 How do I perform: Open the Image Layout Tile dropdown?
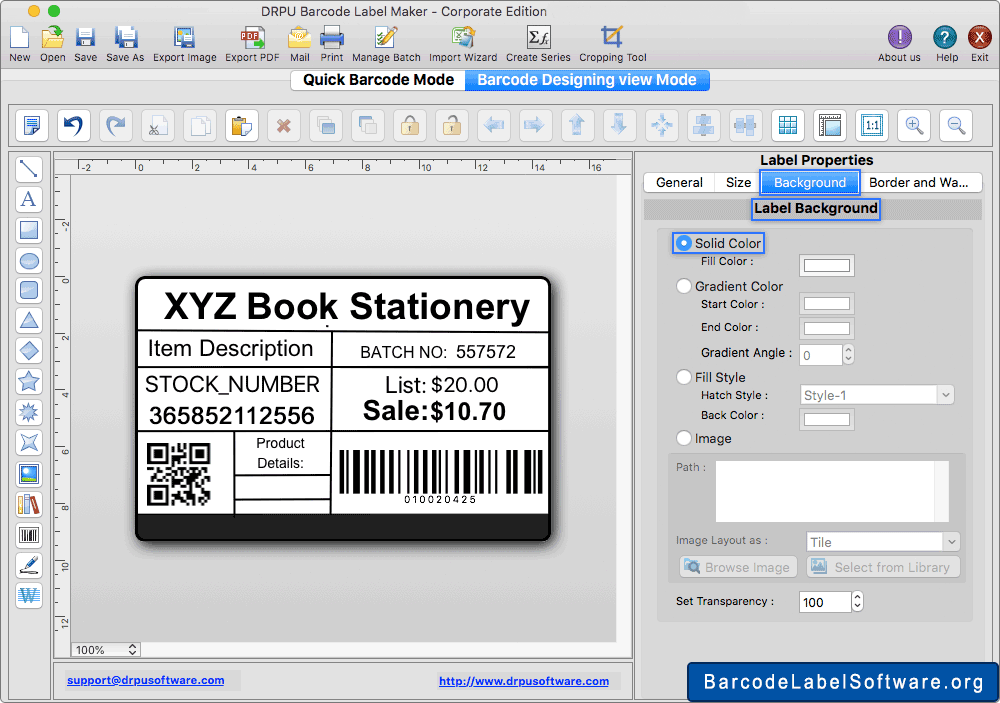[x=883, y=542]
